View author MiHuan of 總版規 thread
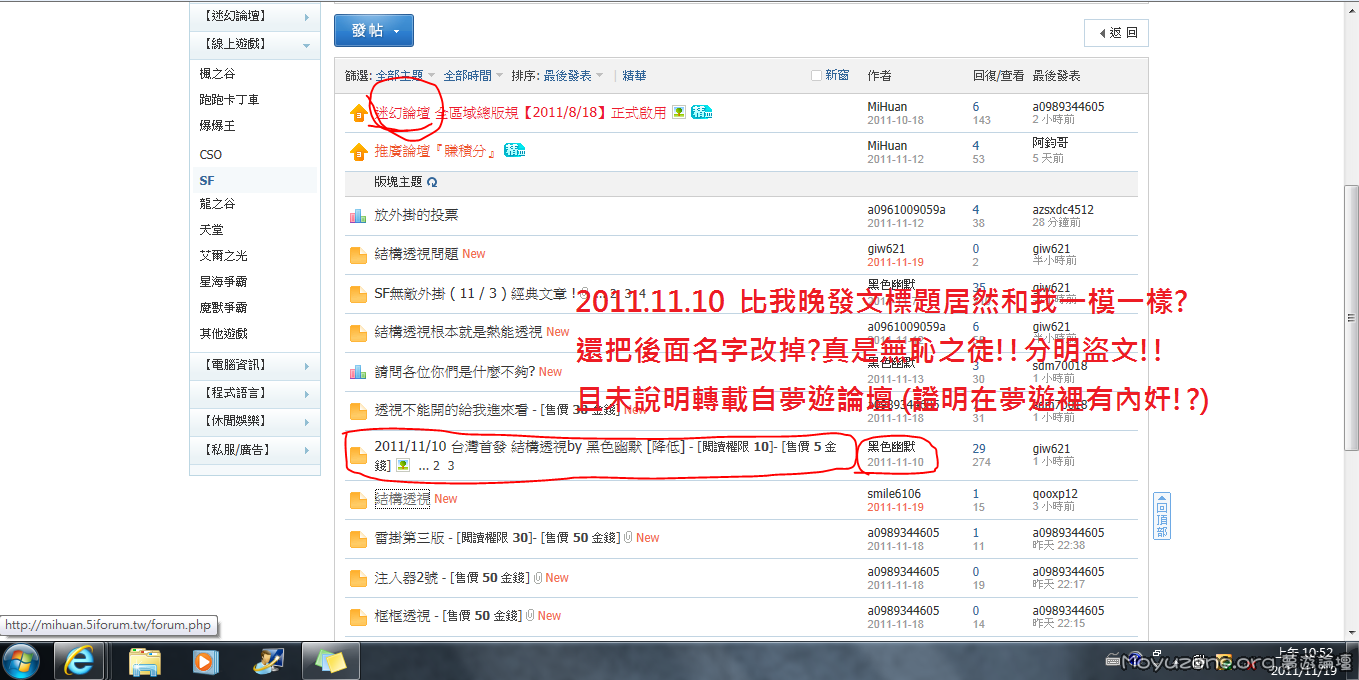Viewport: 1359px width, 680px height. coord(887,106)
